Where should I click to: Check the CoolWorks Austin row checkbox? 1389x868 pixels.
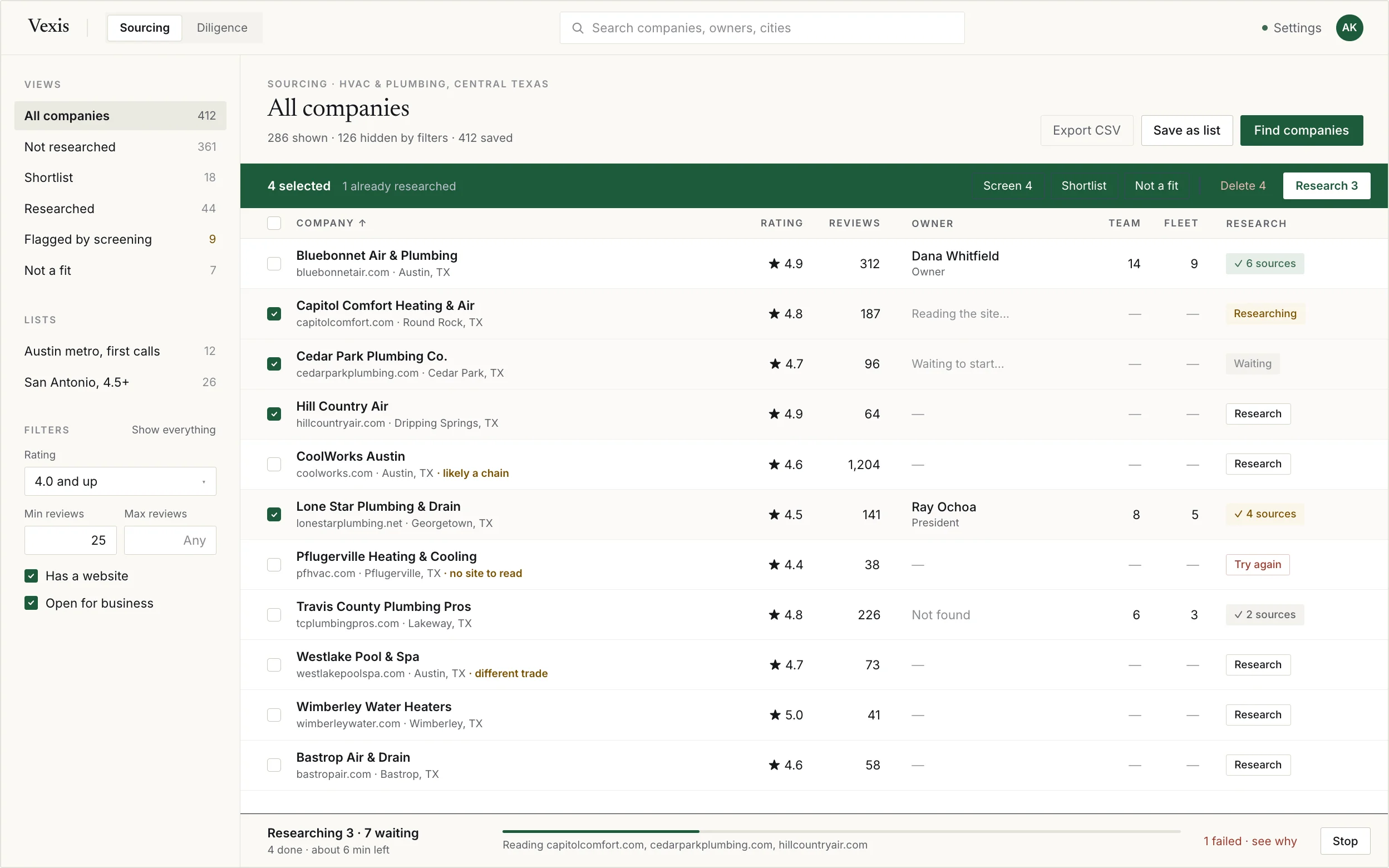[274, 464]
